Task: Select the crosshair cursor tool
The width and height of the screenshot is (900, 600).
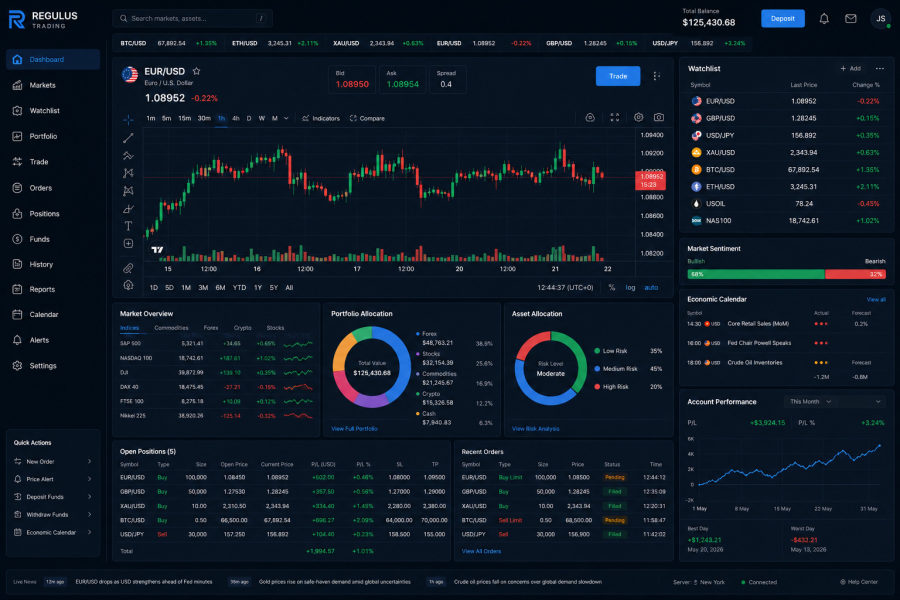Action: click(128, 119)
